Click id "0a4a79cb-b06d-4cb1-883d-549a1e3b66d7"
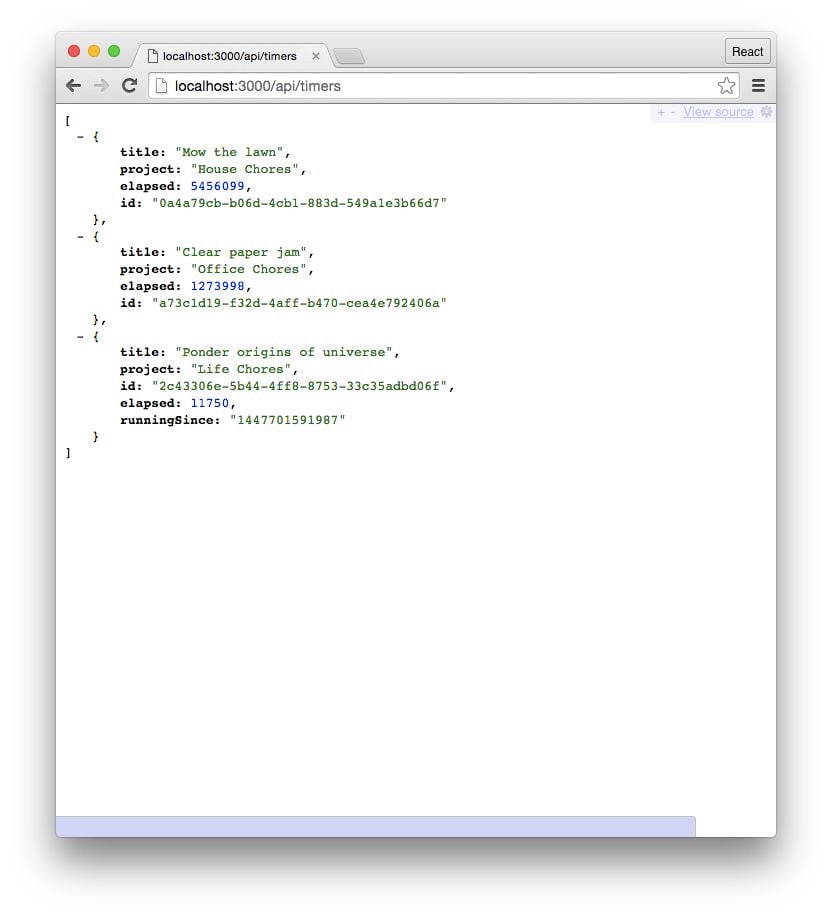The width and height of the screenshot is (832, 917). (x=299, y=203)
